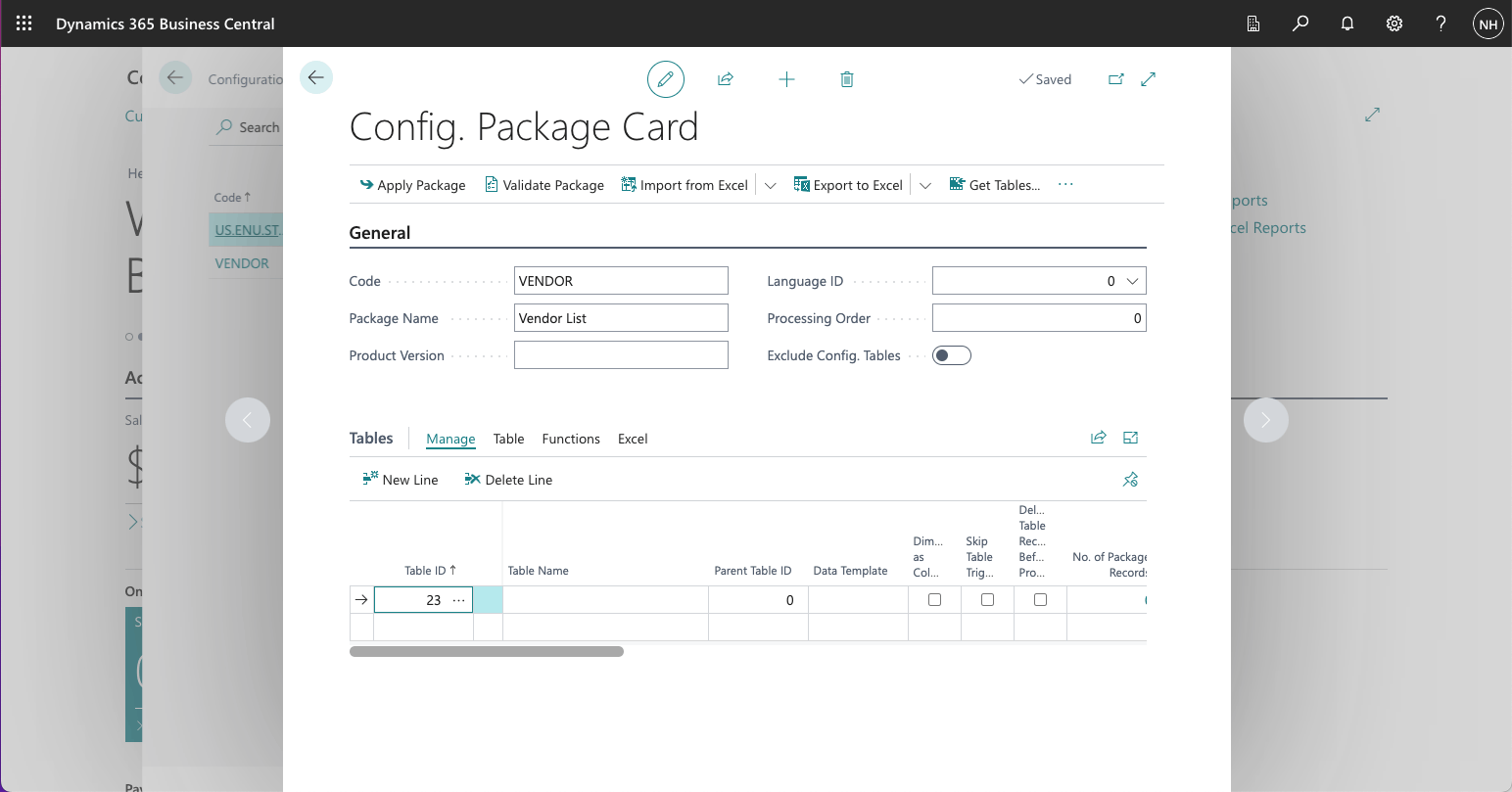Open notifications bell icon

(x=1347, y=23)
